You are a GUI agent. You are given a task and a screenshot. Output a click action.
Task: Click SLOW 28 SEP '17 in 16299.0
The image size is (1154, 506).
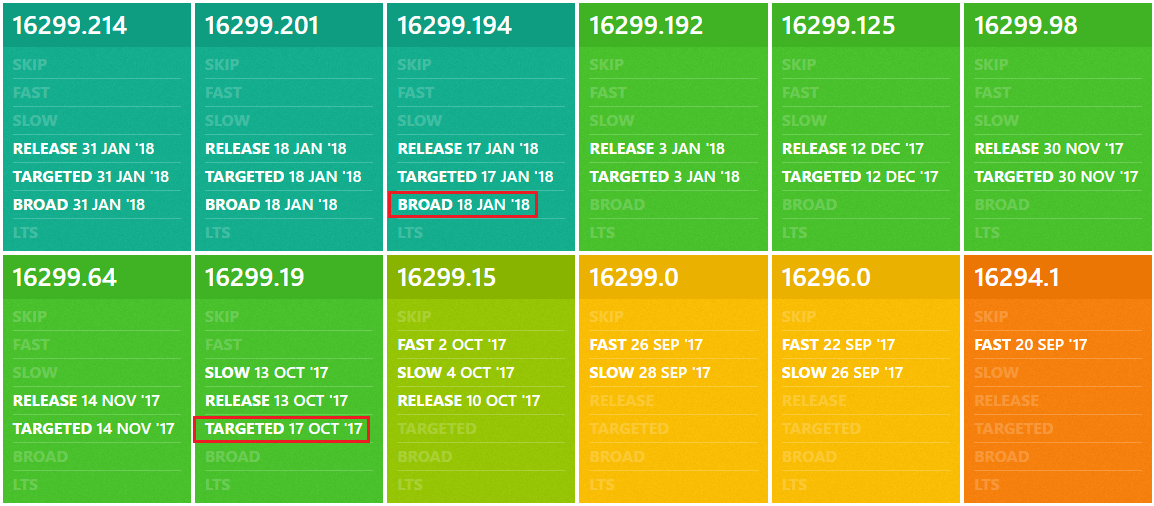point(650,373)
